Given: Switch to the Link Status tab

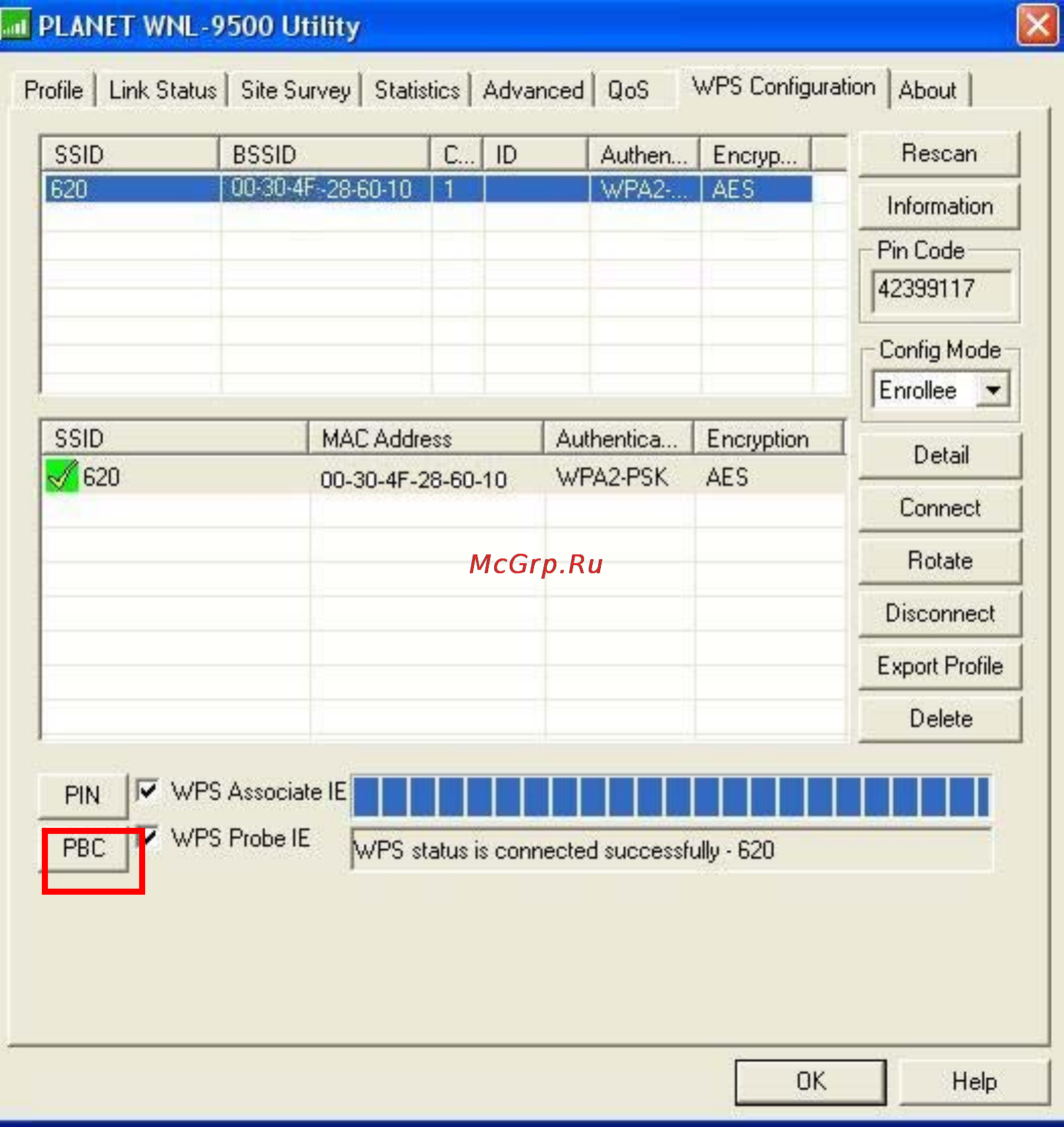Looking at the screenshot, I should pyautogui.click(x=163, y=90).
